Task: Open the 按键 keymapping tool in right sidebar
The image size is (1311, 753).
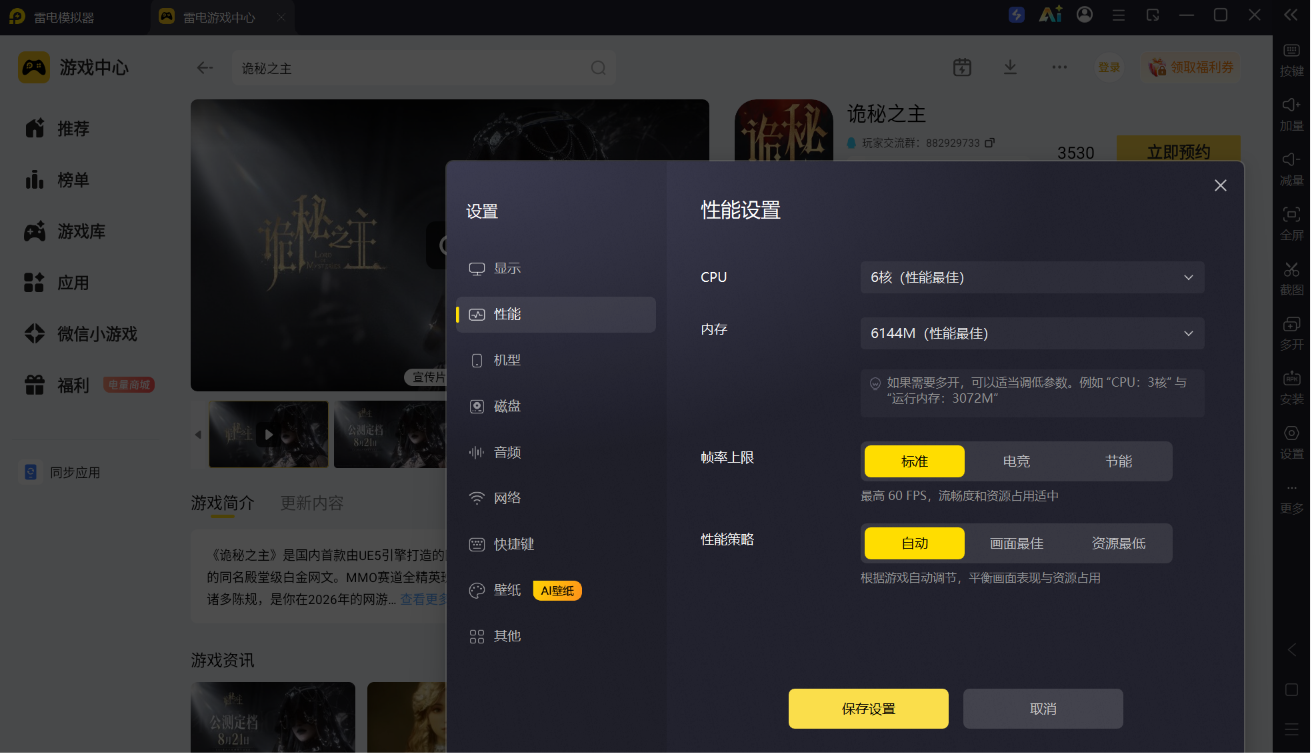Action: coord(1292,60)
